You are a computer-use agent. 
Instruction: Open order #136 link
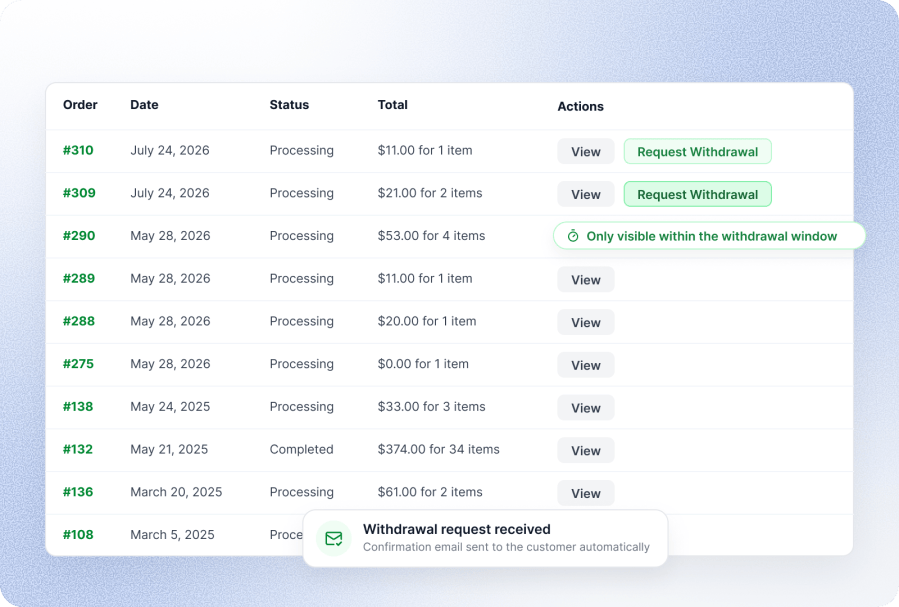pyautogui.click(x=78, y=492)
